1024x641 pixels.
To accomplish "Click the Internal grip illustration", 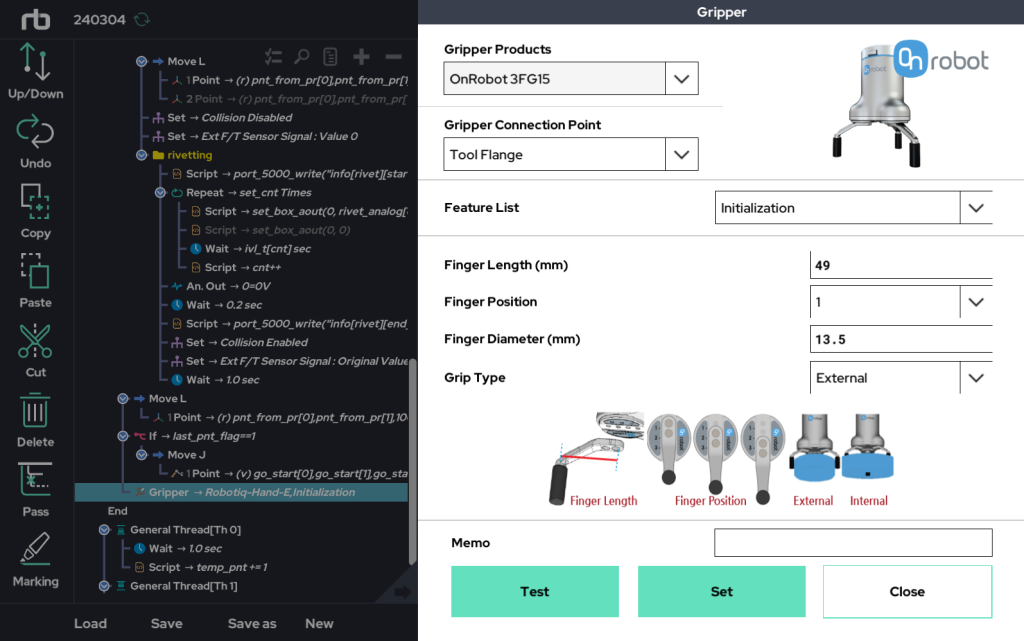I will click(867, 447).
